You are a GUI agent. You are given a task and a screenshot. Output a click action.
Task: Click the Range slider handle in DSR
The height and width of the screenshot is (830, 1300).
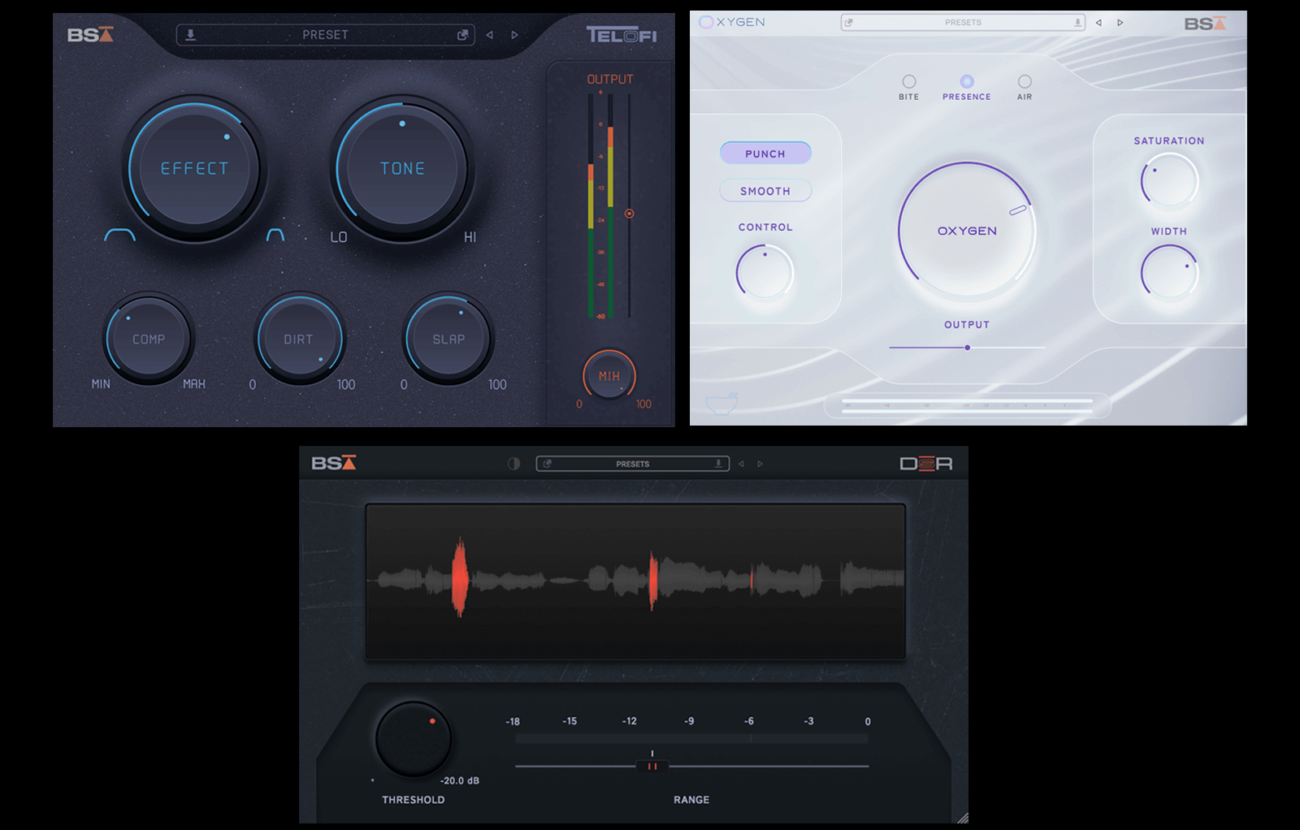(652, 766)
